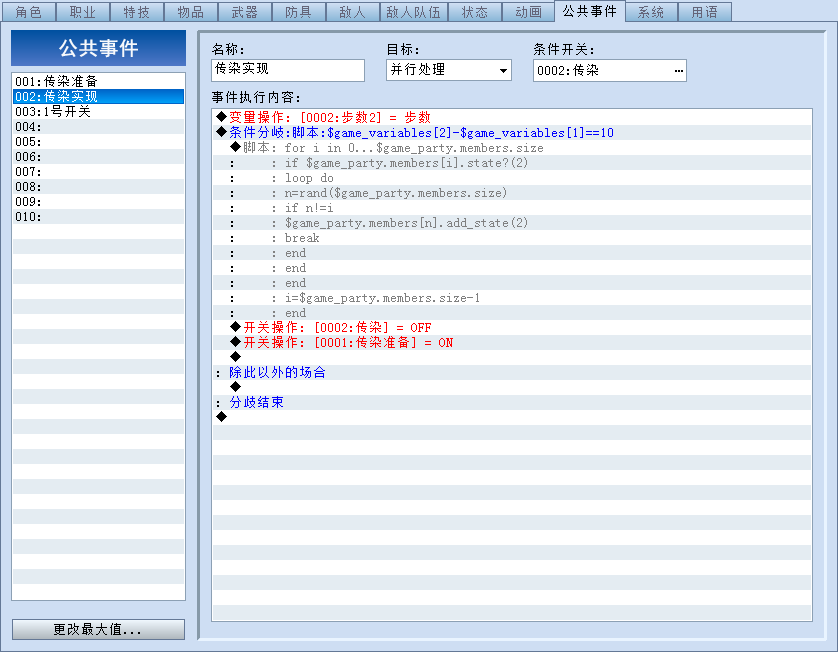
Task: Select empty common event slot 004
Action: click(x=98, y=126)
